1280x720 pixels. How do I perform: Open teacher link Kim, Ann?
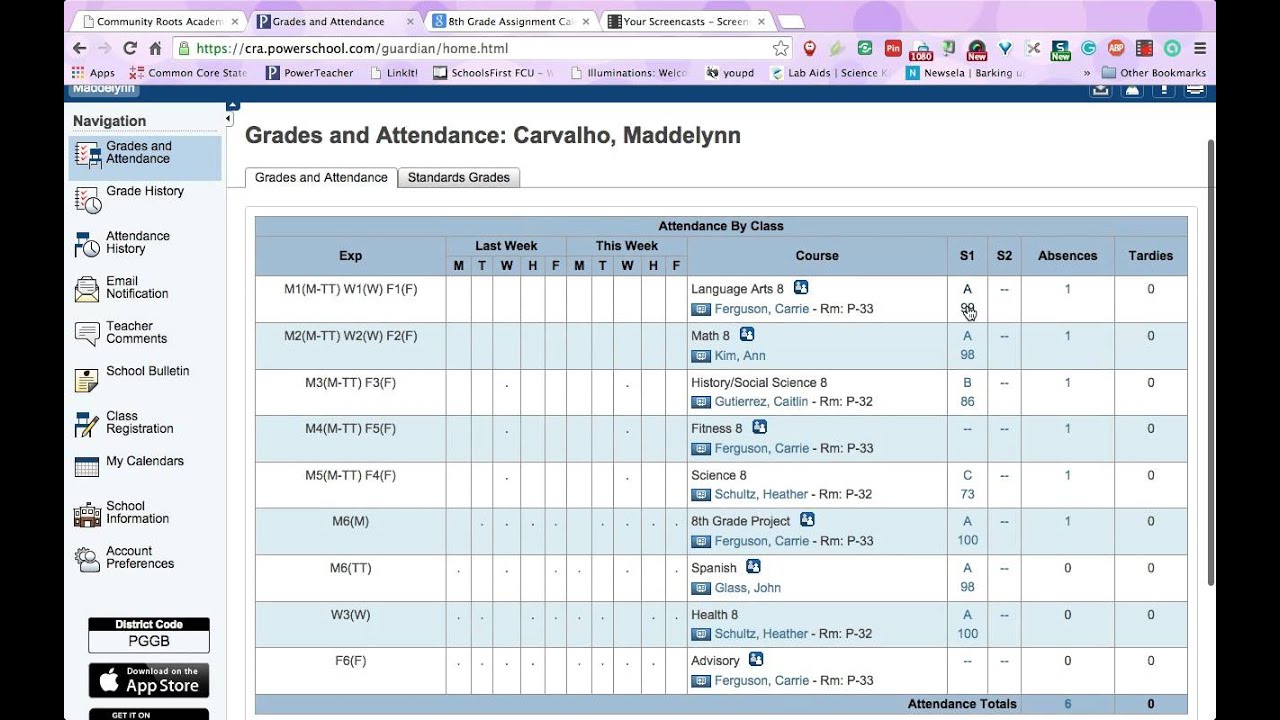coord(740,356)
